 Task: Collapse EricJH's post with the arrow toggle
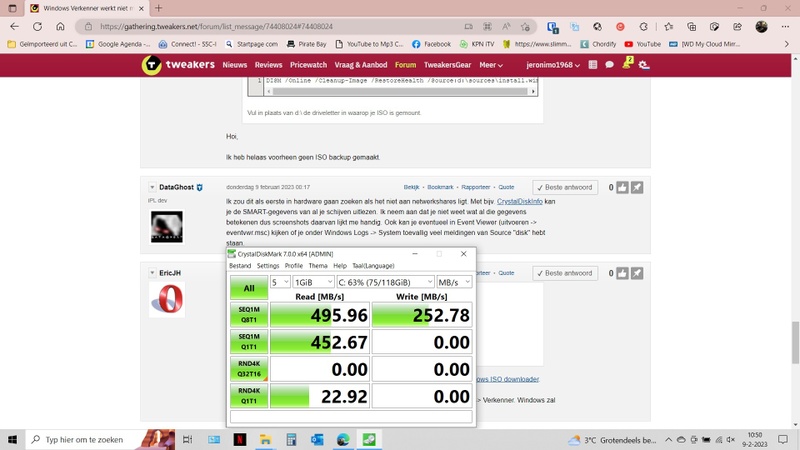[152, 273]
